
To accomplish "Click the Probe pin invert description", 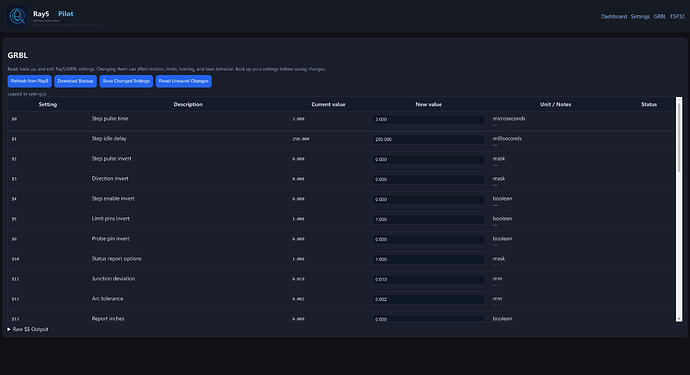I will click(110, 239).
